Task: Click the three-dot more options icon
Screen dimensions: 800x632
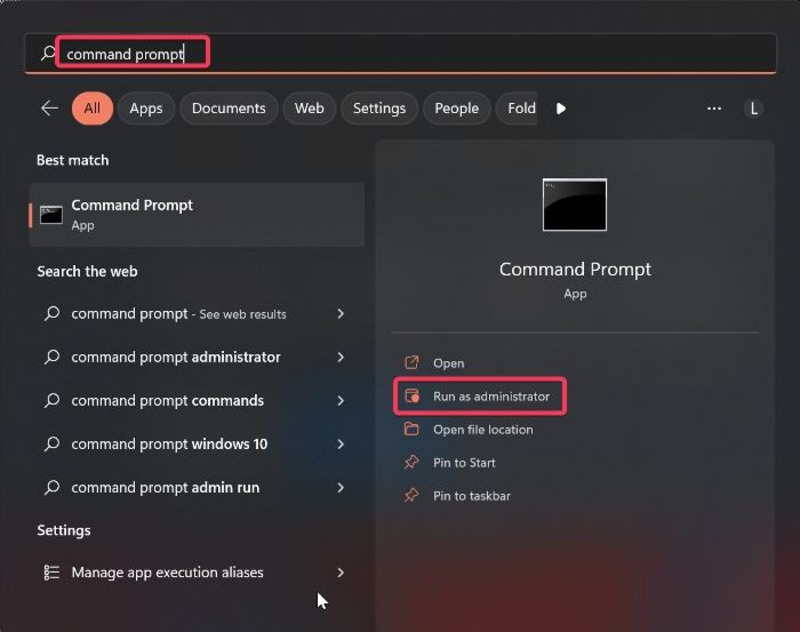Action: tap(714, 108)
